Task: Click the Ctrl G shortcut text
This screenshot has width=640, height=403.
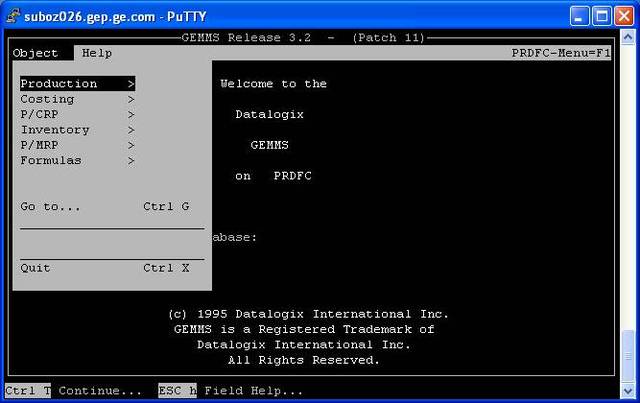Action: pyautogui.click(x=166, y=207)
